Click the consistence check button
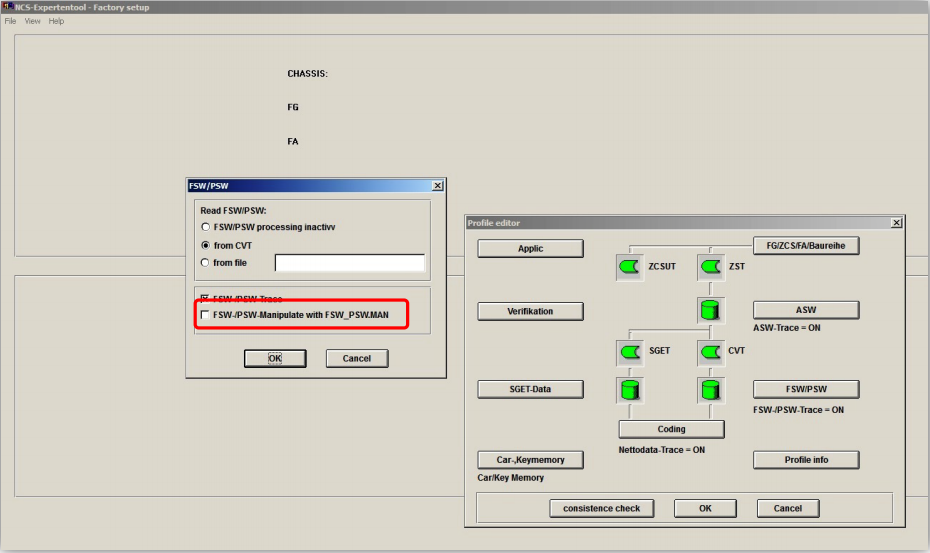Viewport: 930px width, 553px height. [601, 508]
